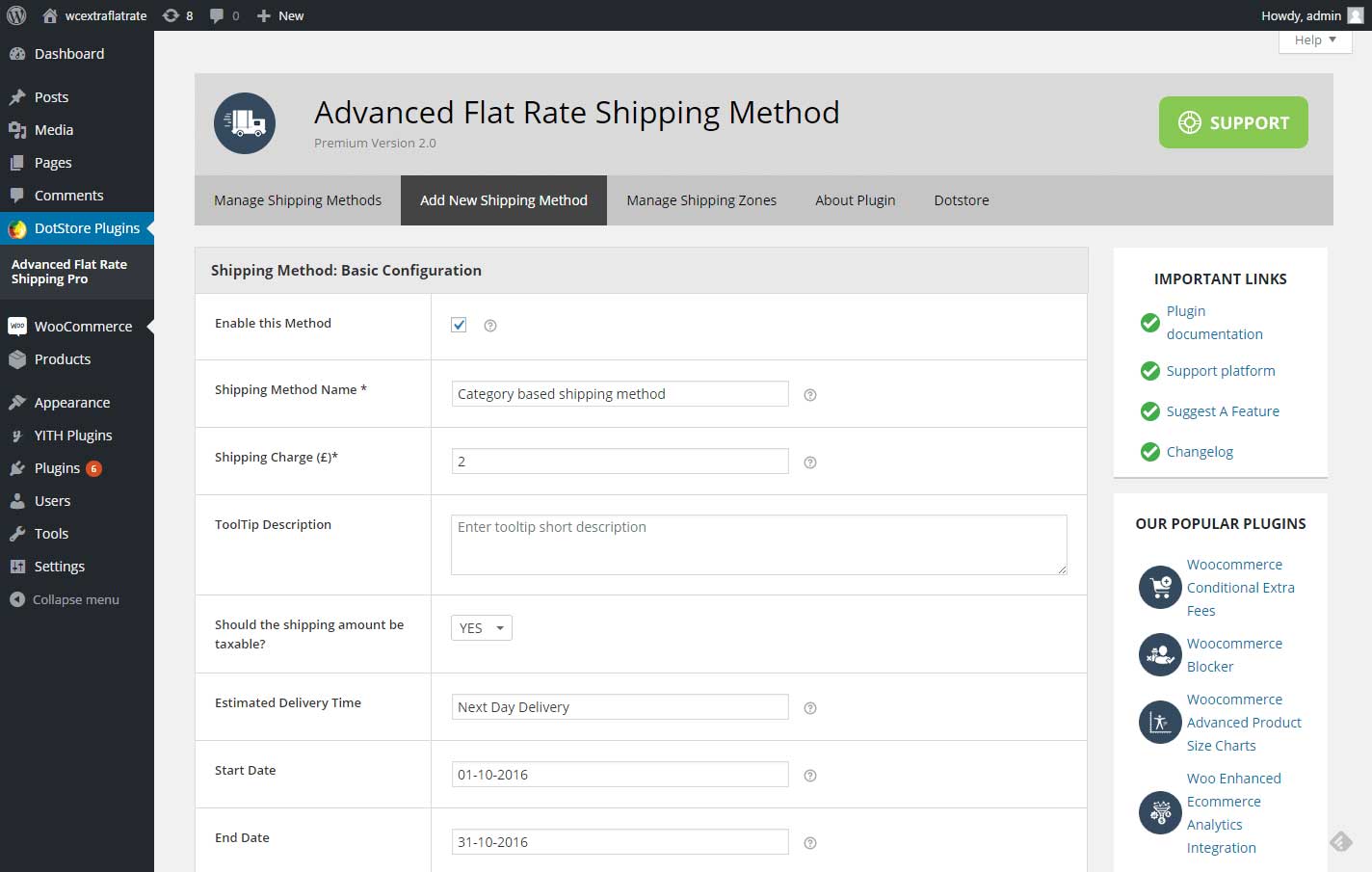Click the Products box icon
The image size is (1372, 872).
coord(17,359)
